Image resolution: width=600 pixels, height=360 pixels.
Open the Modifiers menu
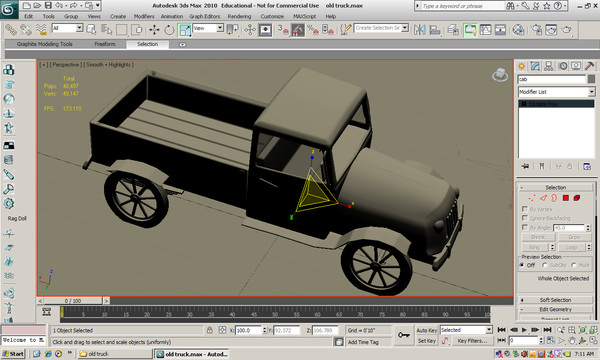[x=144, y=16]
